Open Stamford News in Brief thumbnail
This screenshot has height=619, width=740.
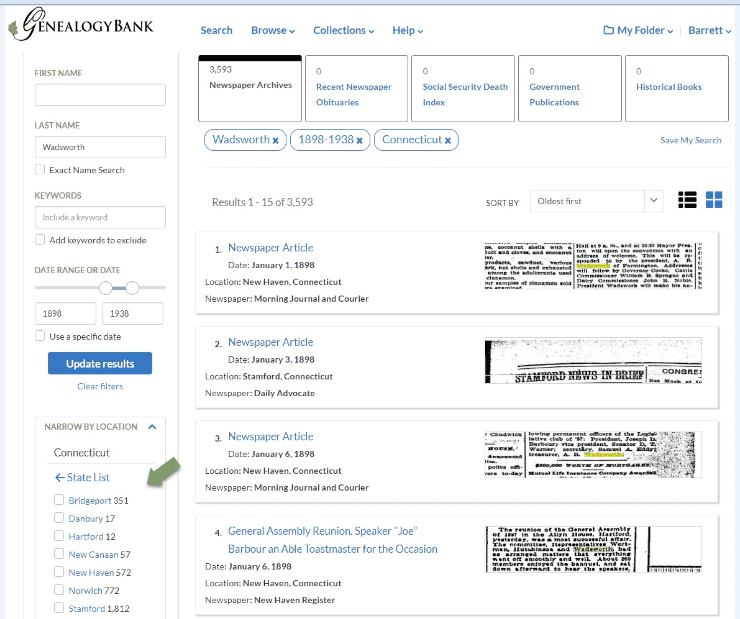pyautogui.click(x=593, y=360)
